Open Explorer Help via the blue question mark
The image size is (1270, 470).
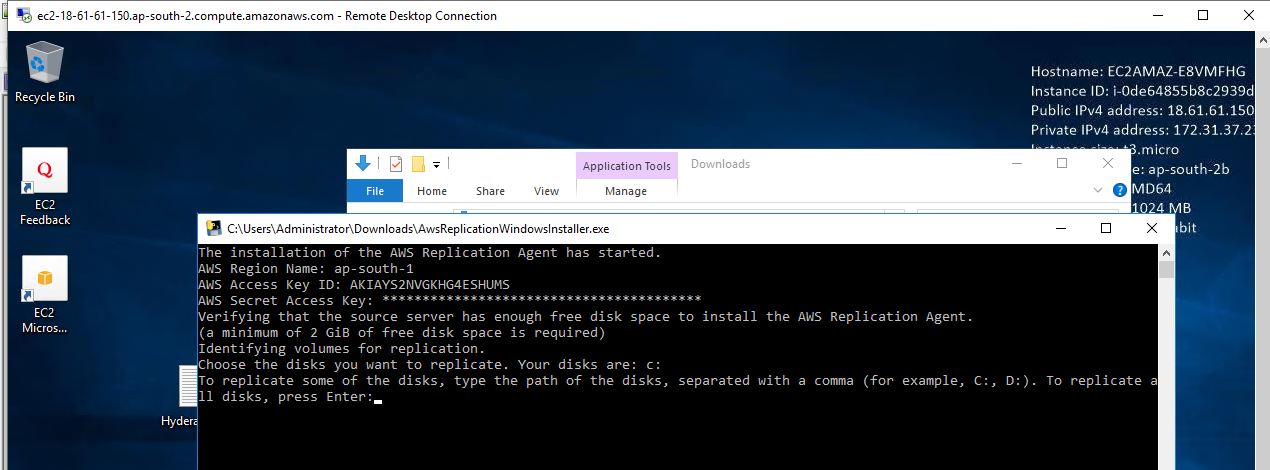[1119, 190]
